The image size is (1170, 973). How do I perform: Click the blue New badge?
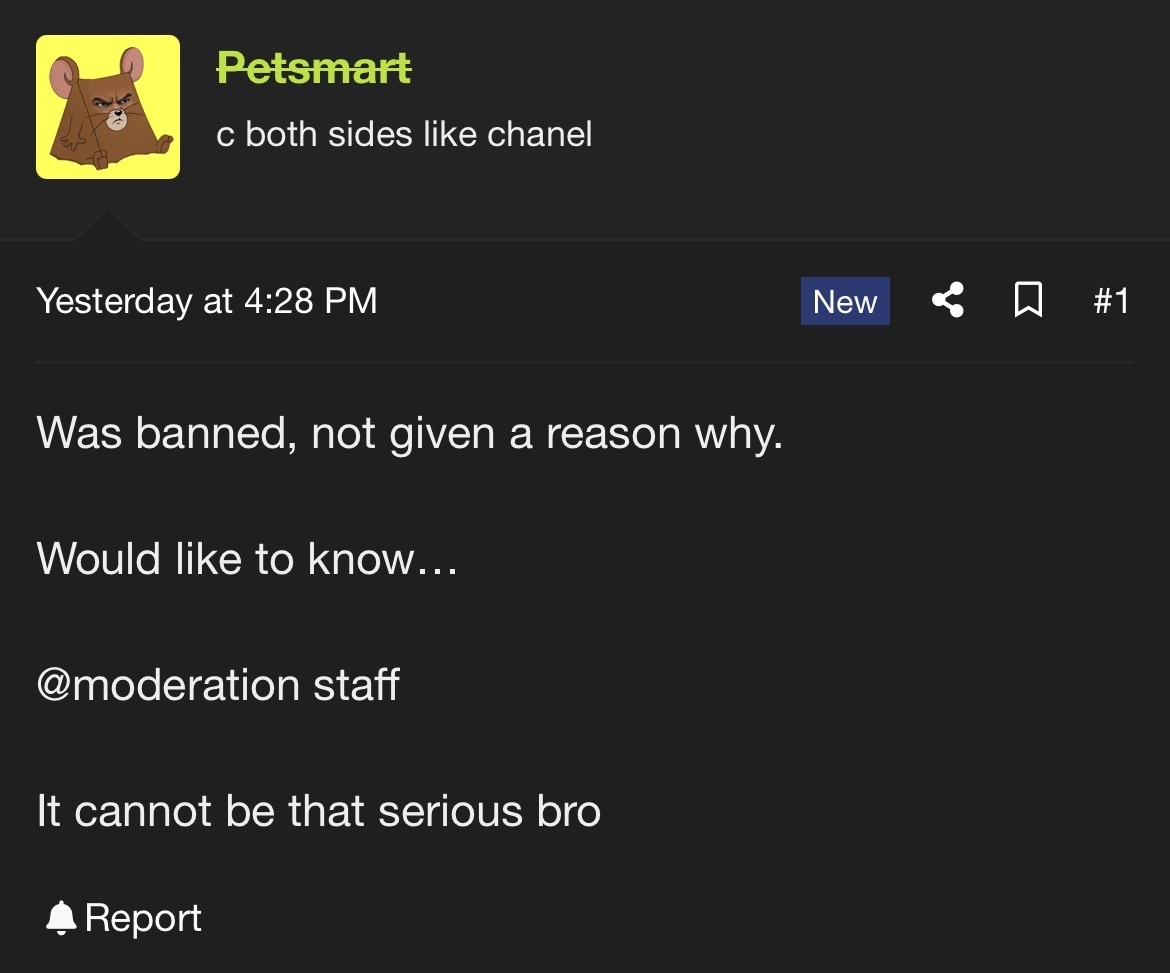click(x=845, y=301)
